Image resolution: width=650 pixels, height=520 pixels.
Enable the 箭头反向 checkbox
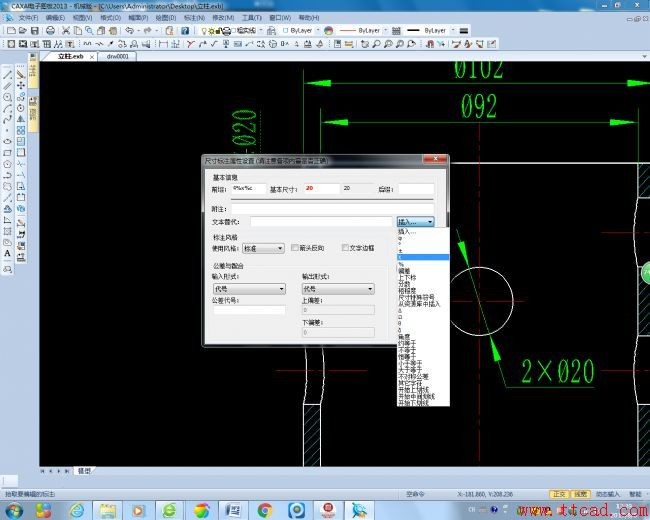pos(295,247)
